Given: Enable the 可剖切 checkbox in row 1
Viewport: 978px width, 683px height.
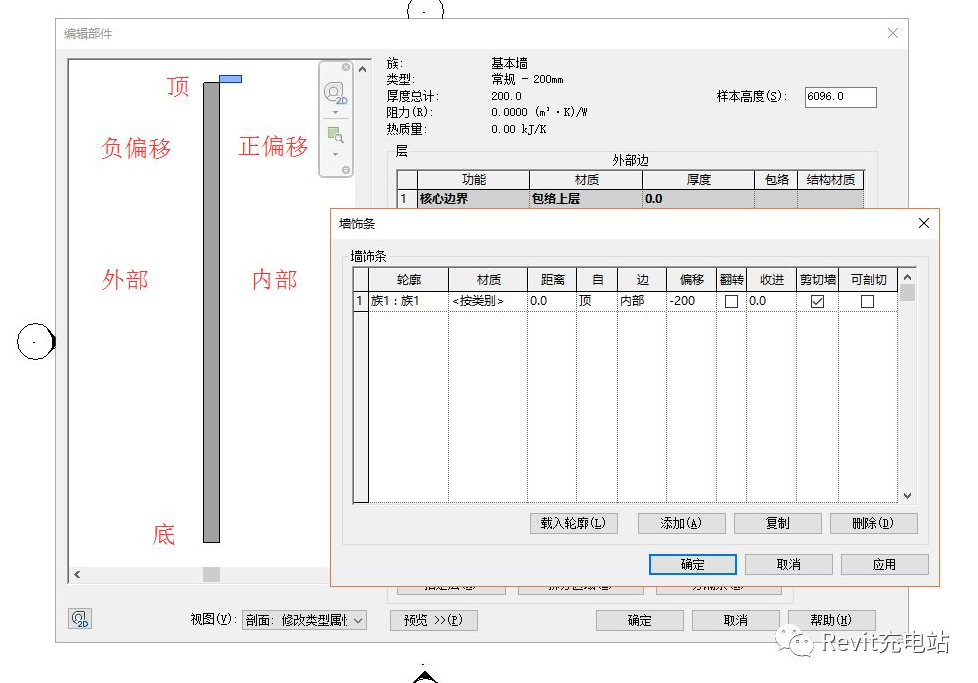Looking at the screenshot, I should click(867, 301).
